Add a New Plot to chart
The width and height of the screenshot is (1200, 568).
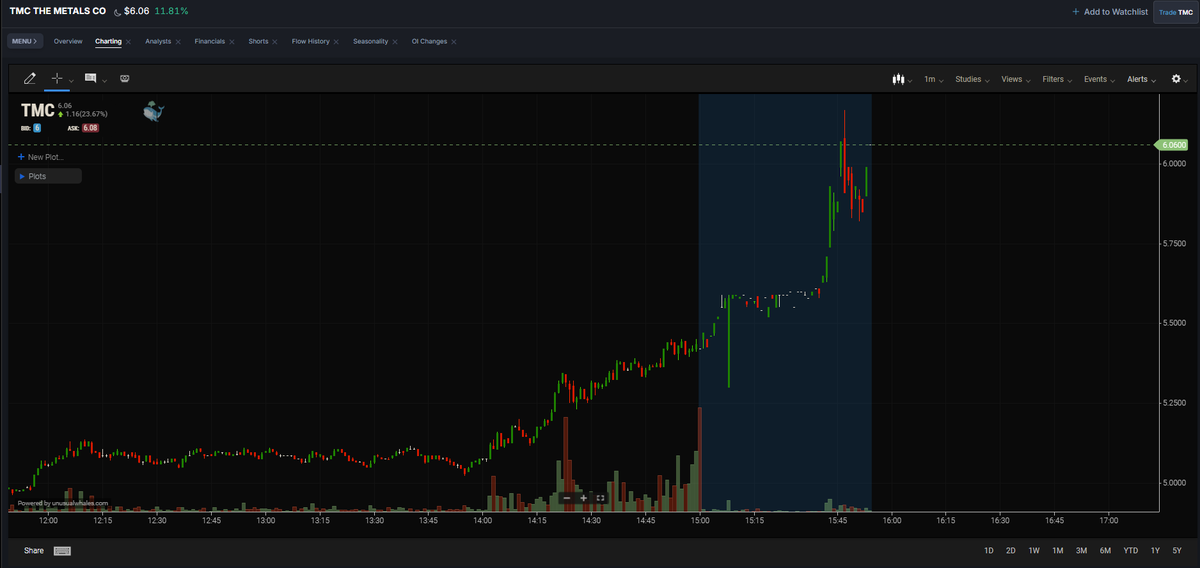point(41,157)
